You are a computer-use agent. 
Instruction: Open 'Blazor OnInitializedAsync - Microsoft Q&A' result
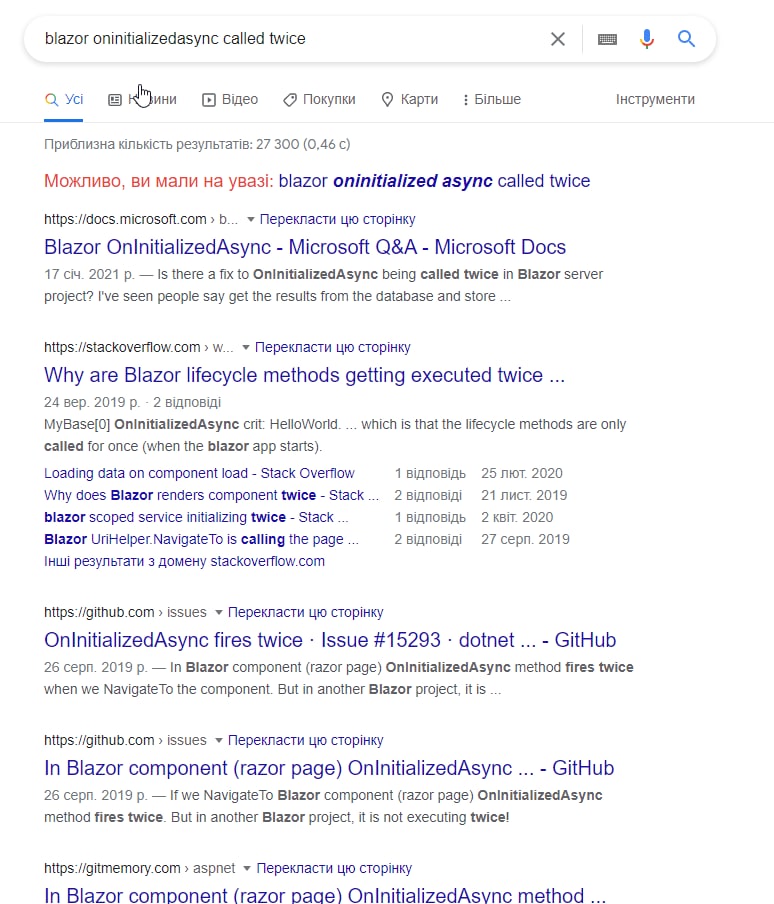click(305, 247)
